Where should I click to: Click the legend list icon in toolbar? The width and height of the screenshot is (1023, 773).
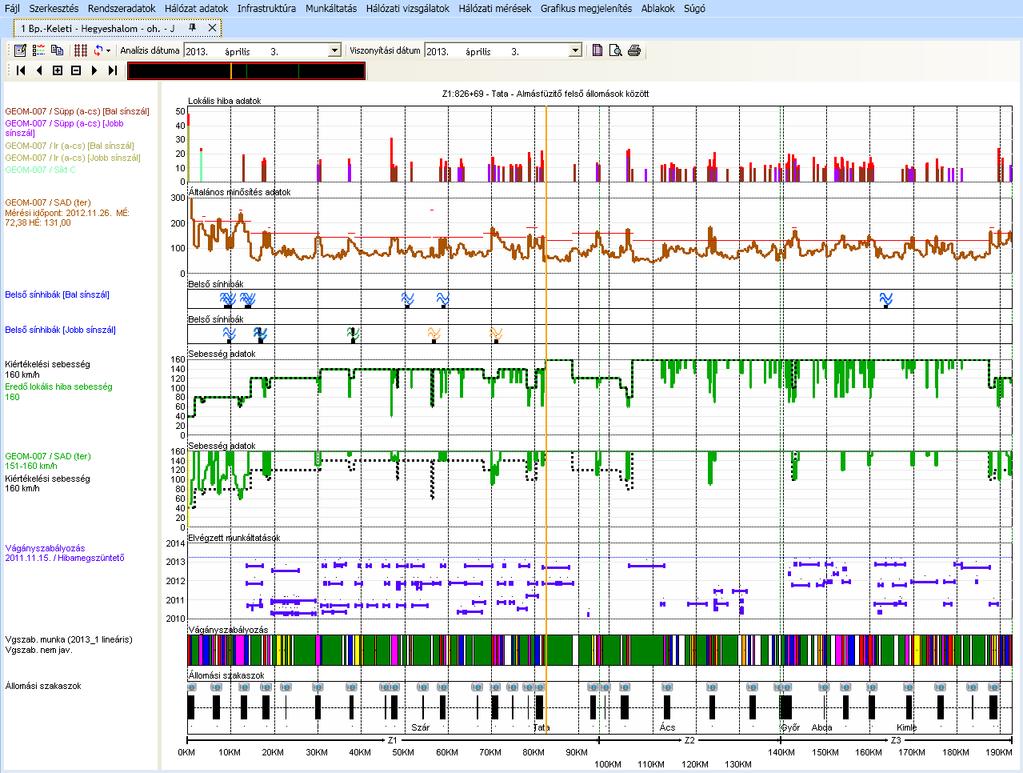pos(38,50)
